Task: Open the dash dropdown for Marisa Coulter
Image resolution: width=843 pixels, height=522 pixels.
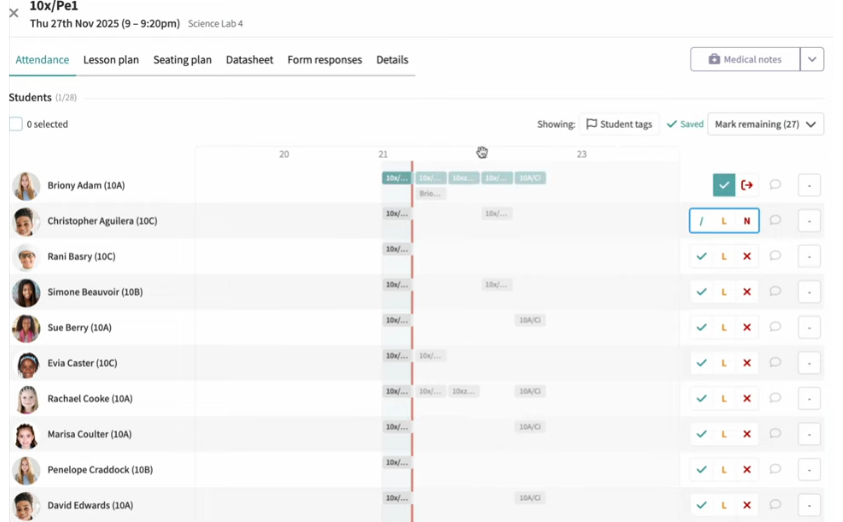Action: (809, 434)
